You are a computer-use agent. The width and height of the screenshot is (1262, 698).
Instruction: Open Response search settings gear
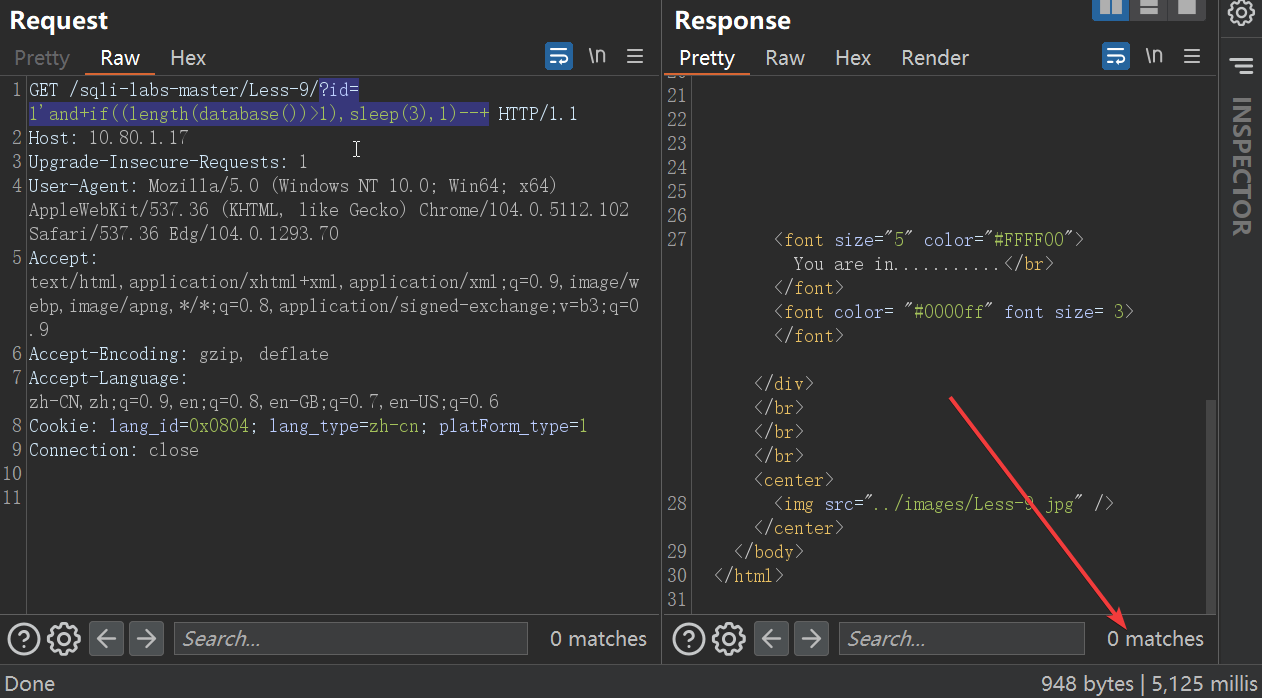click(728, 638)
